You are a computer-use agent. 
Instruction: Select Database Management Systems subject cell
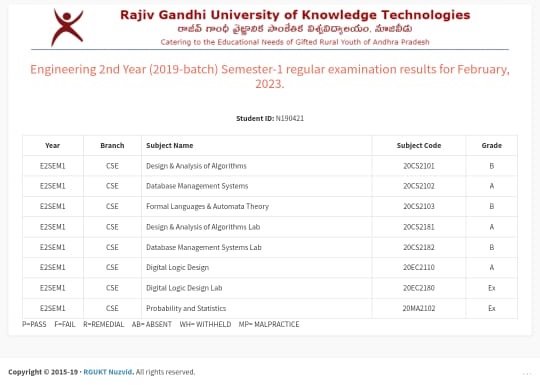(x=257, y=186)
